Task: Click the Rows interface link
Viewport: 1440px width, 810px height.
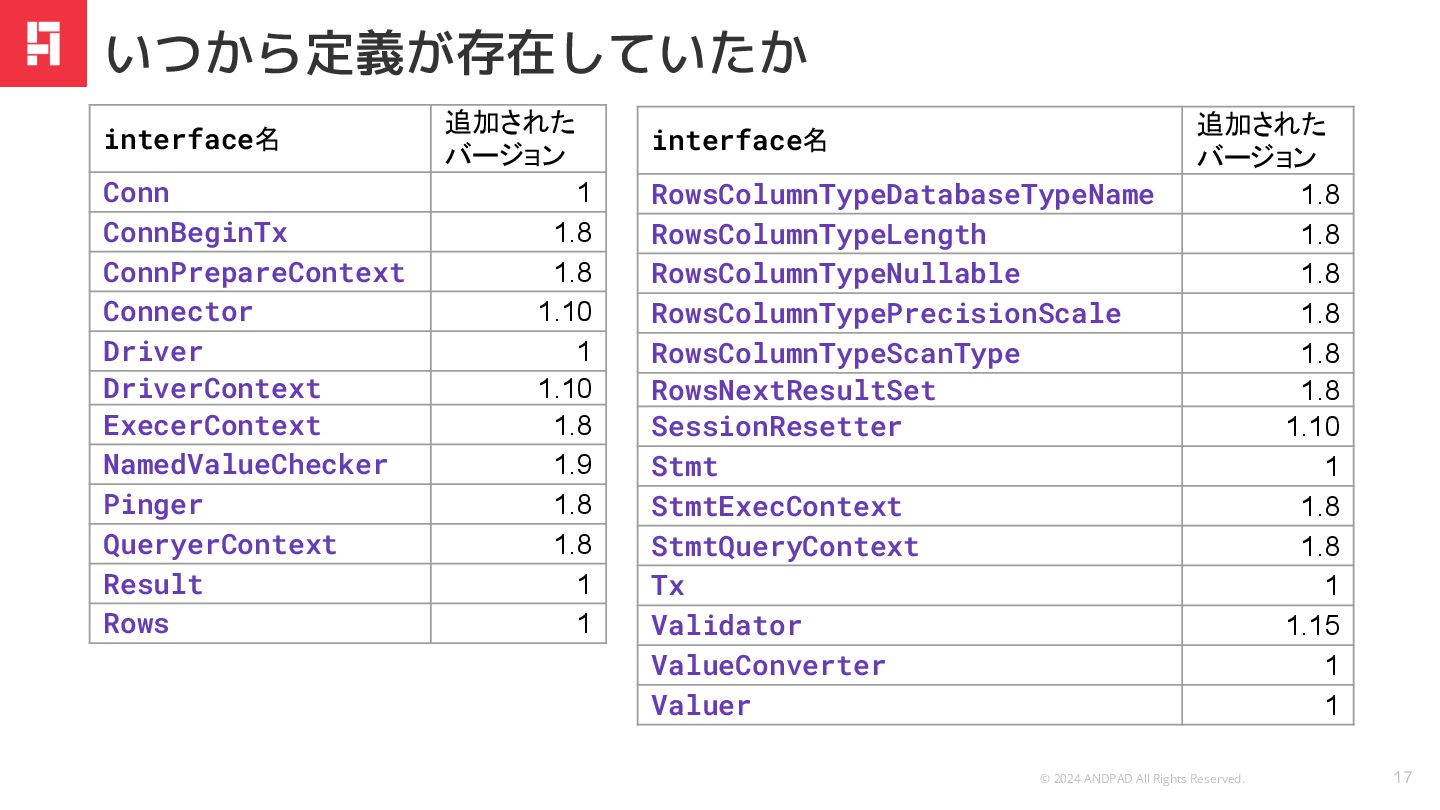Action: (x=136, y=624)
